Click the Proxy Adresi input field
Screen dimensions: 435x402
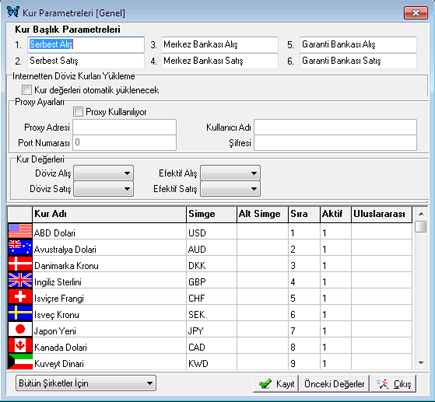tap(125, 127)
